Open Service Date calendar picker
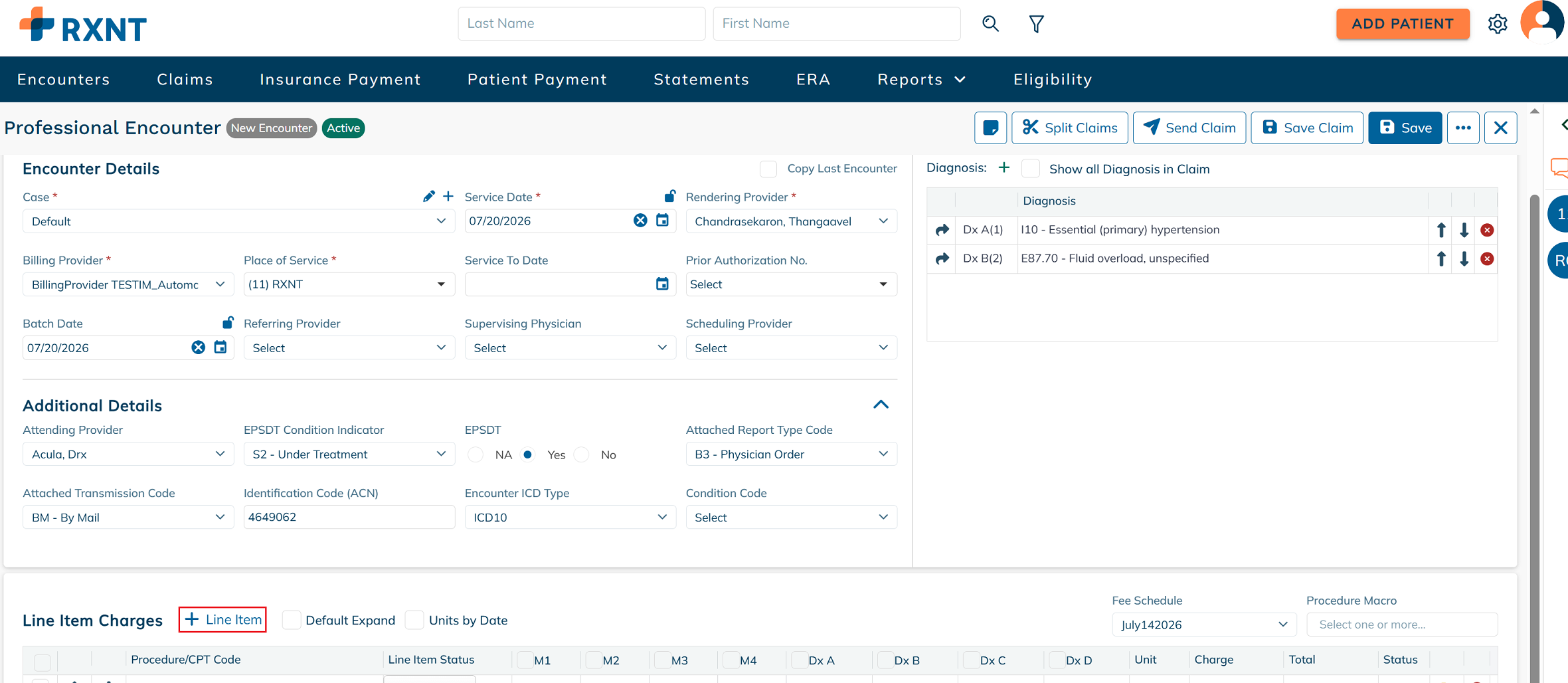This screenshot has width=1568, height=683. click(x=662, y=221)
